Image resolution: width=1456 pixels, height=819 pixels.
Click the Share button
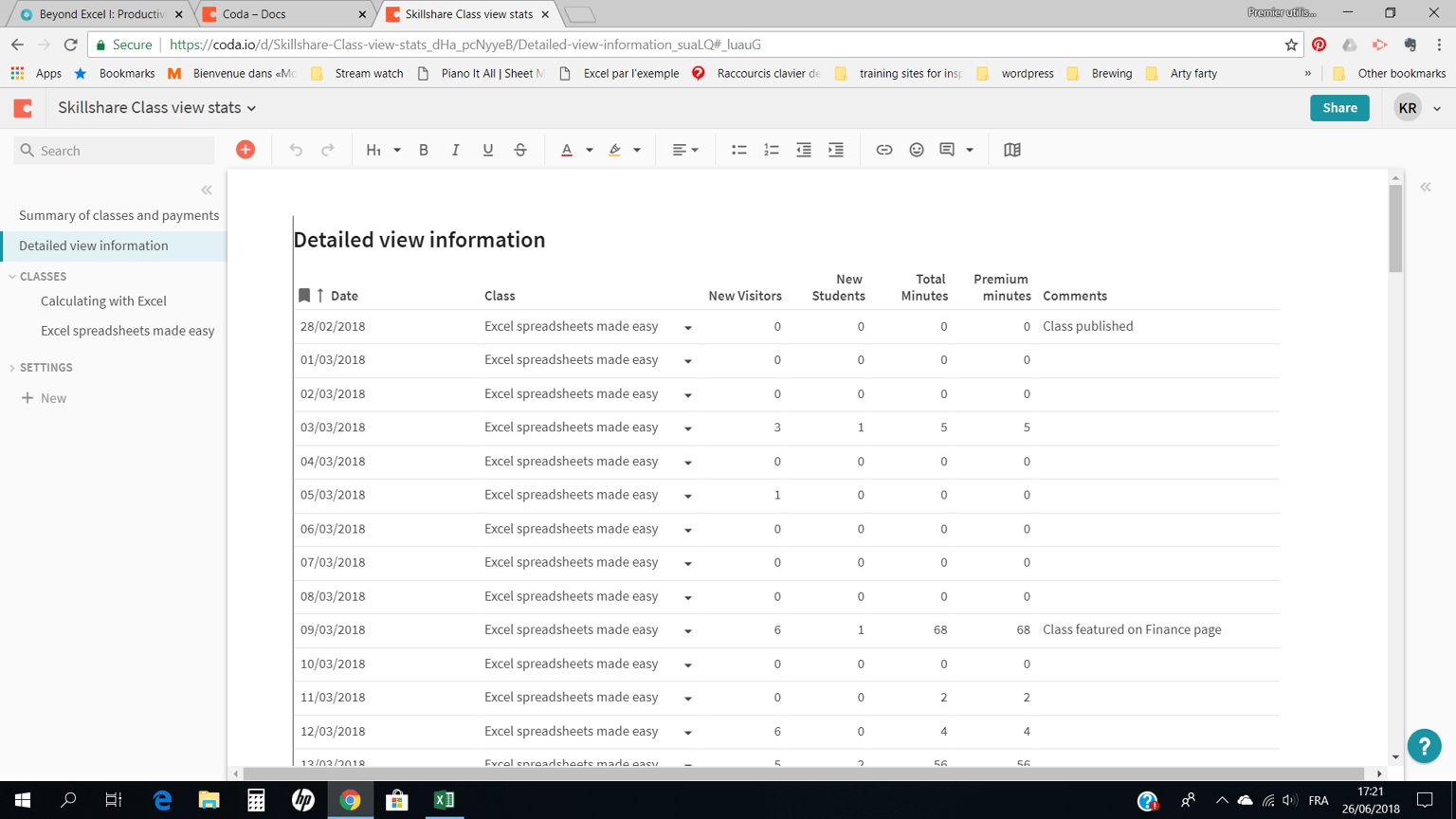(1339, 108)
